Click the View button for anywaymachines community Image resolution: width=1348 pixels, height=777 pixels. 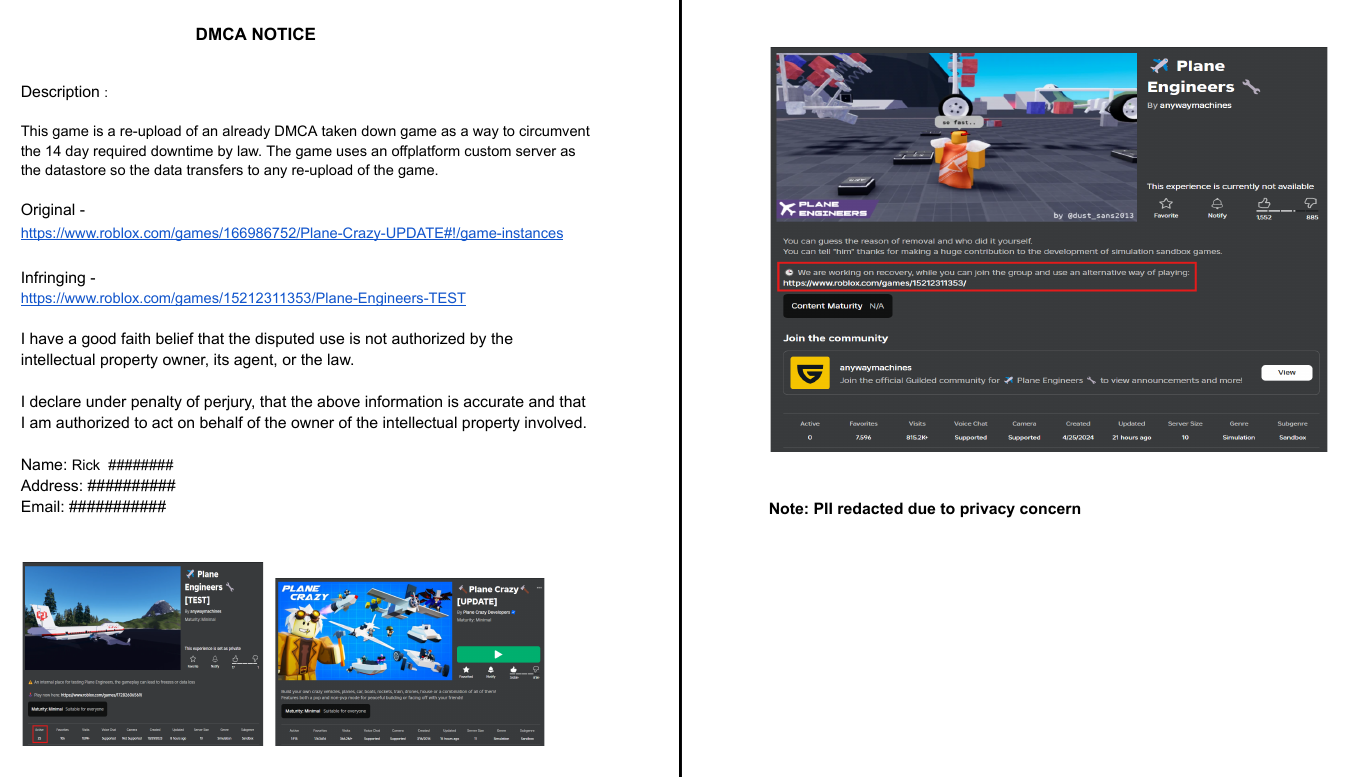pos(1286,372)
